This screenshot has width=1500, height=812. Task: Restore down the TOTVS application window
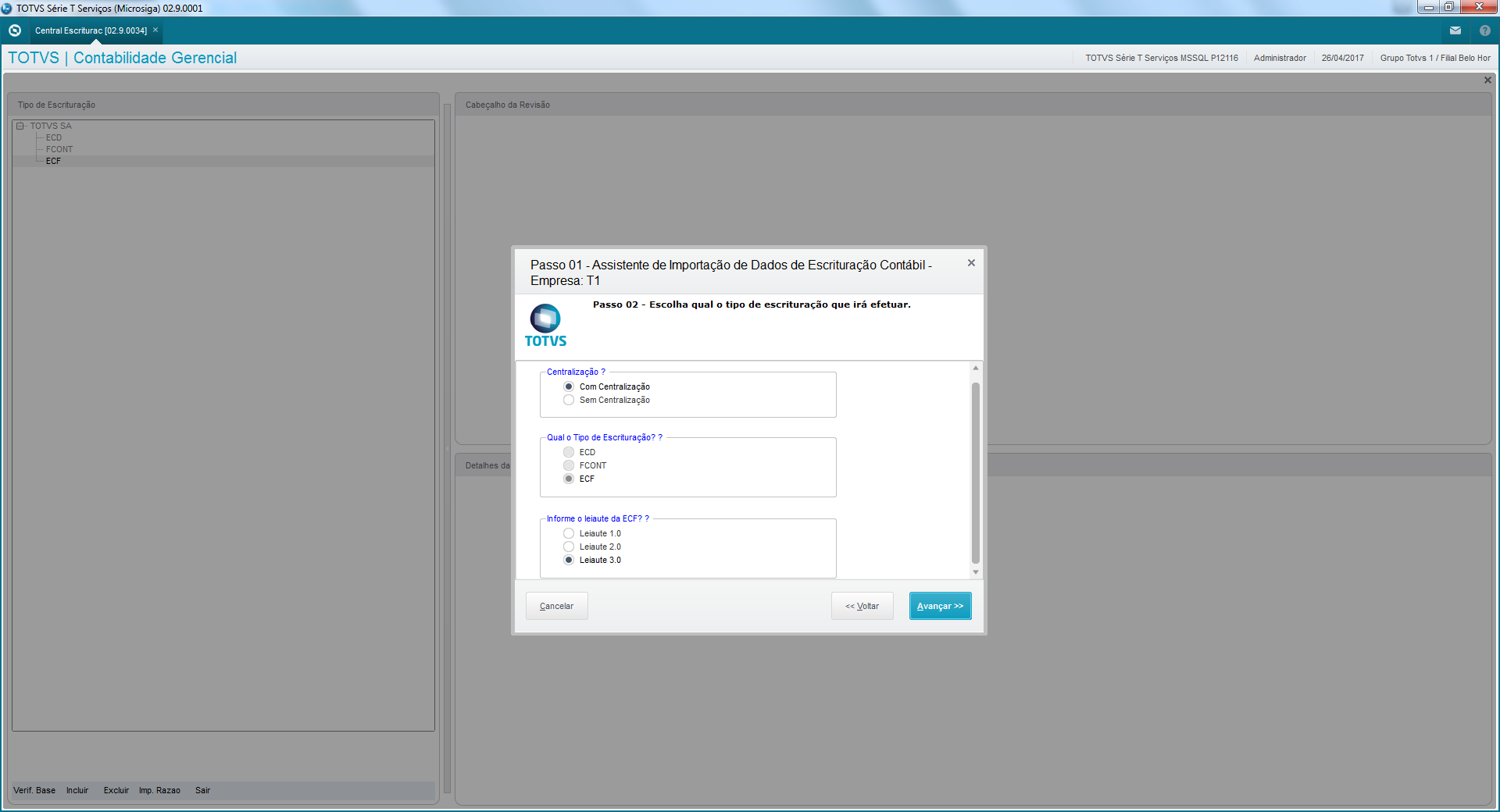click(1448, 7)
